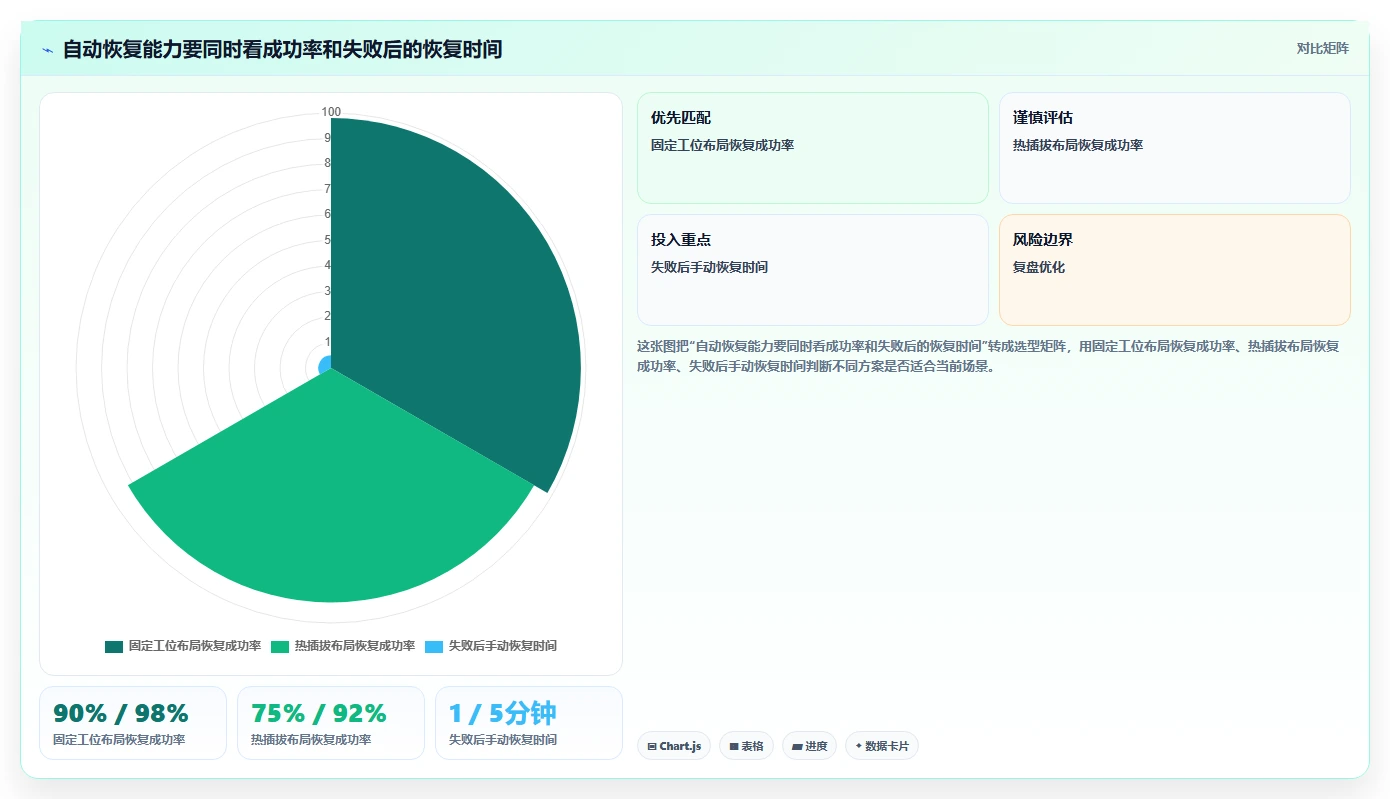Click the 表格 tag
Image resolution: width=1390 pixels, height=799 pixels.
click(746, 746)
